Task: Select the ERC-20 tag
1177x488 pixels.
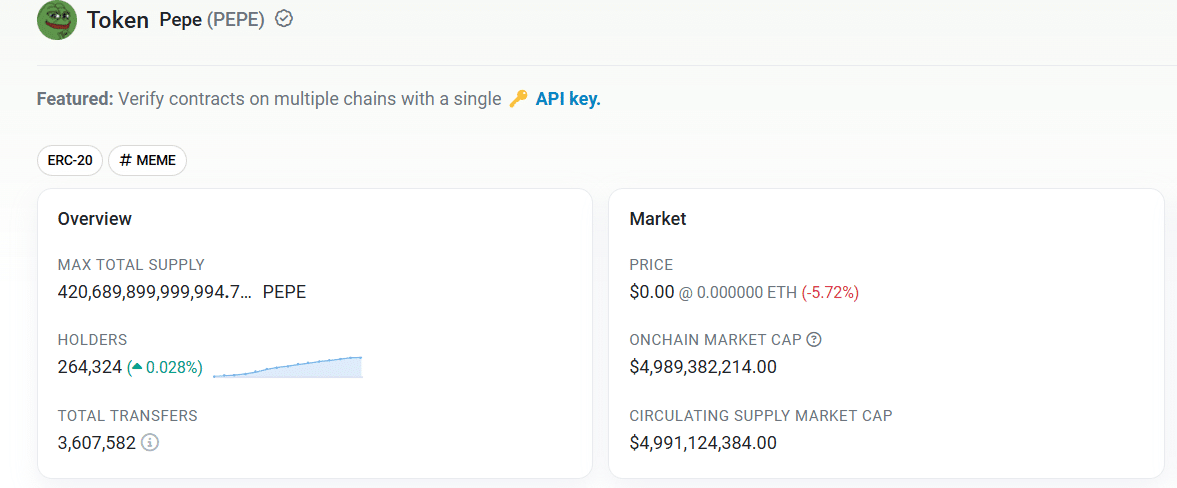Action: coord(70,160)
